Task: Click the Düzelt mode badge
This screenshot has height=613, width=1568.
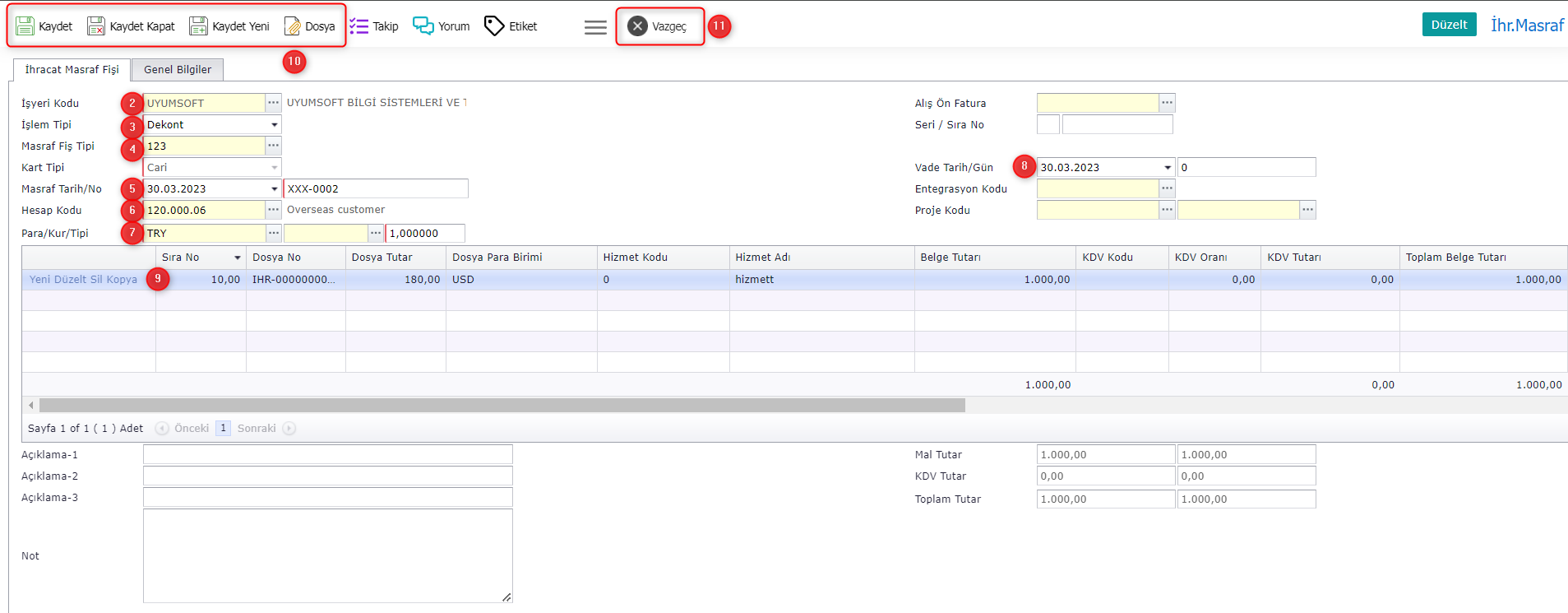Action: pos(1449,25)
